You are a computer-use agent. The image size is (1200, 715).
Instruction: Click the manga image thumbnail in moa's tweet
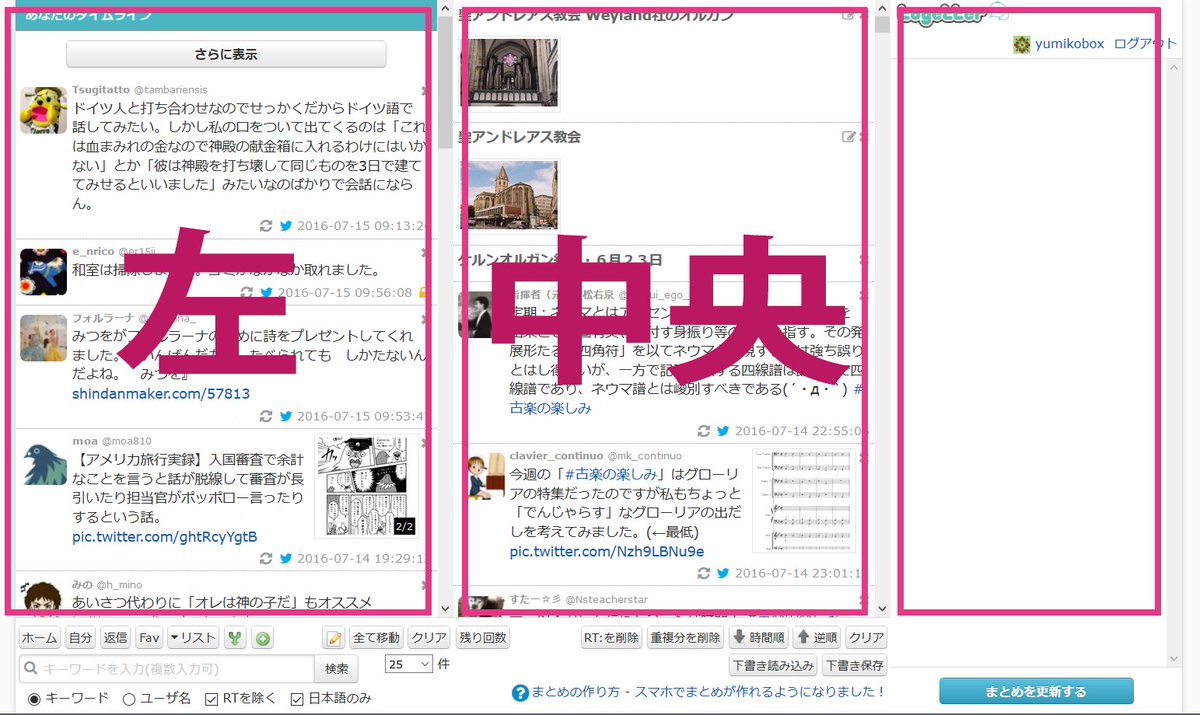(x=366, y=487)
